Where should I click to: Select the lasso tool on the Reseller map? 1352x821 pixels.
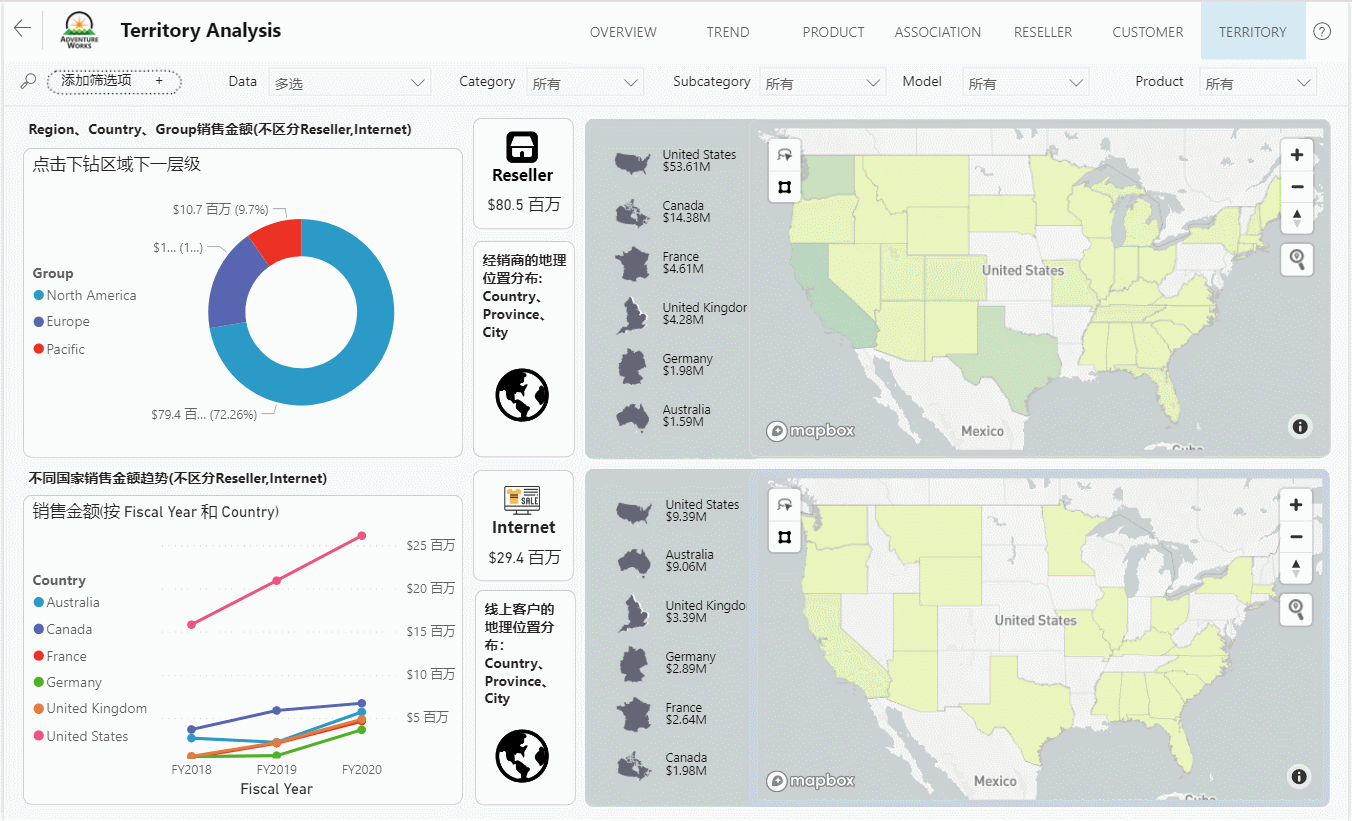784,155
